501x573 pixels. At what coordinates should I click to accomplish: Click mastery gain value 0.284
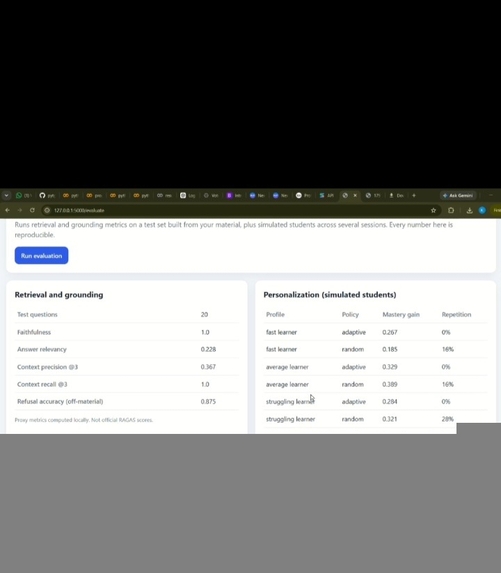[x=390, y=401]
